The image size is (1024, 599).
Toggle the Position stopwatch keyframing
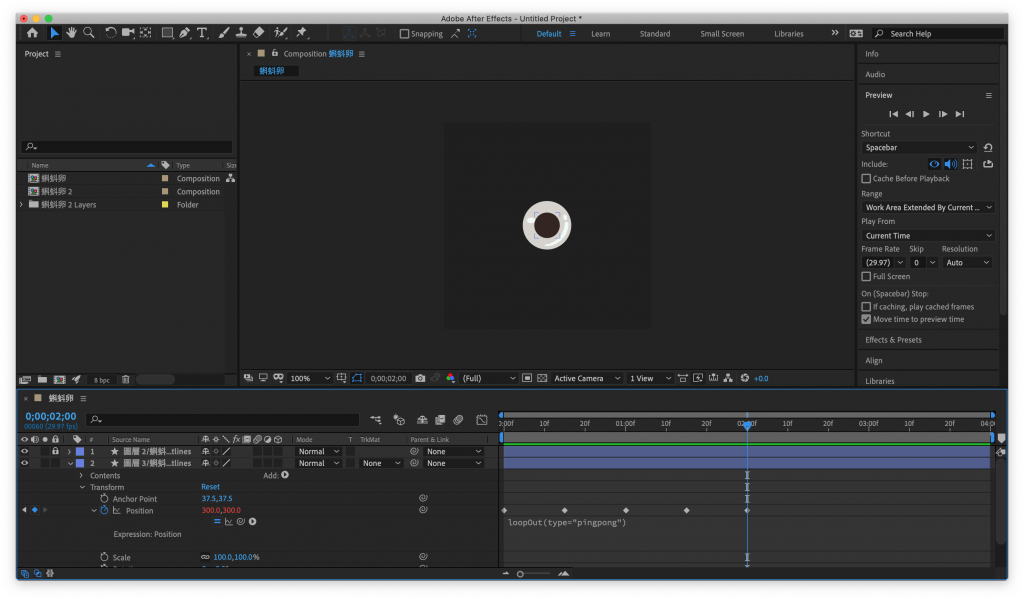pyautogui.click(x=104, y=510)
